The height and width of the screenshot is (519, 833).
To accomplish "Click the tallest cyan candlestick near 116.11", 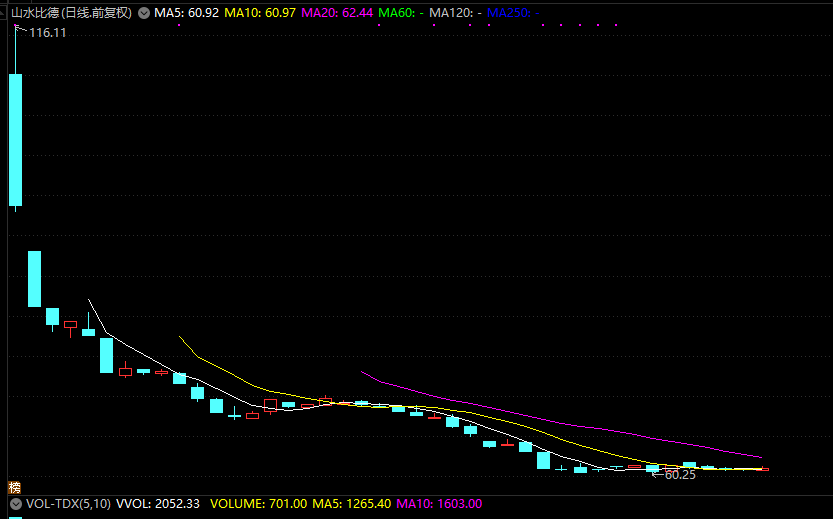I will click(x=15, y=139).
